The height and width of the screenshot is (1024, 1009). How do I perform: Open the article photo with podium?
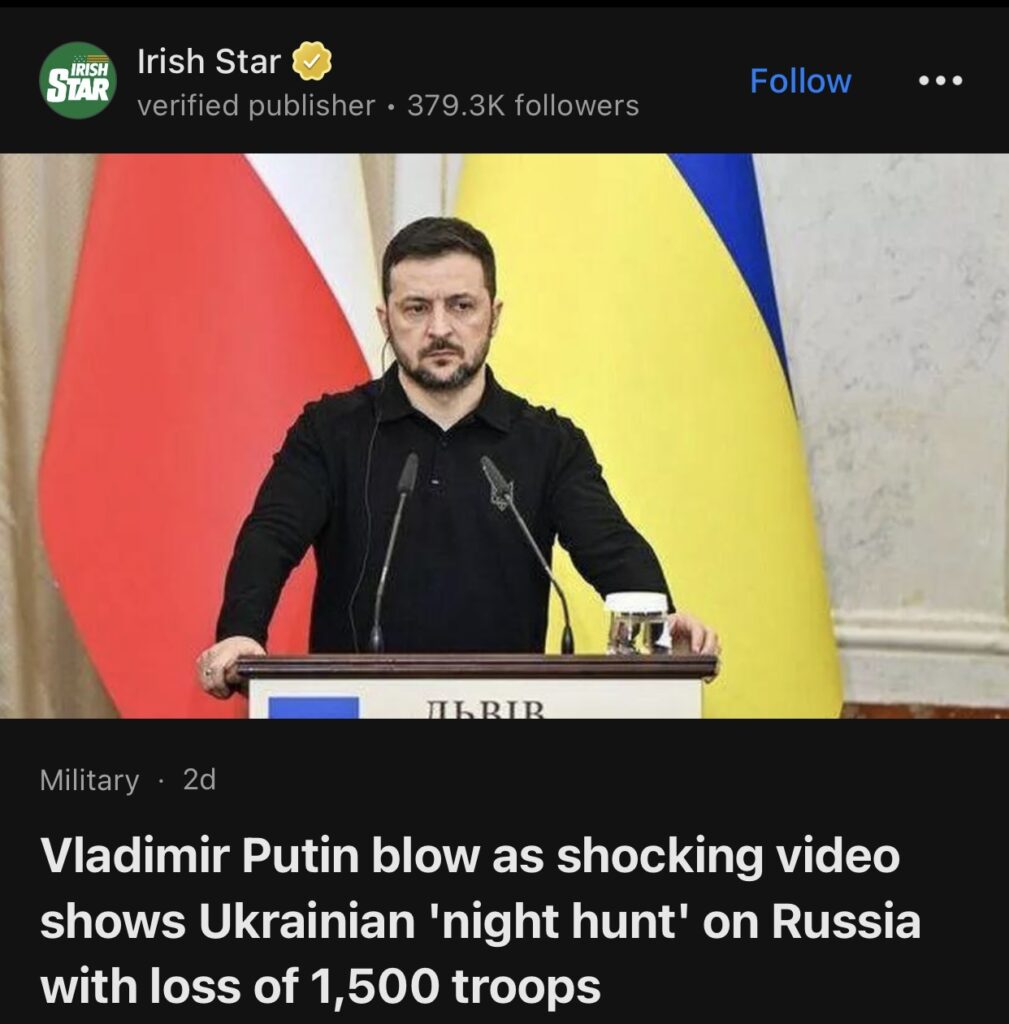[504, 436]
